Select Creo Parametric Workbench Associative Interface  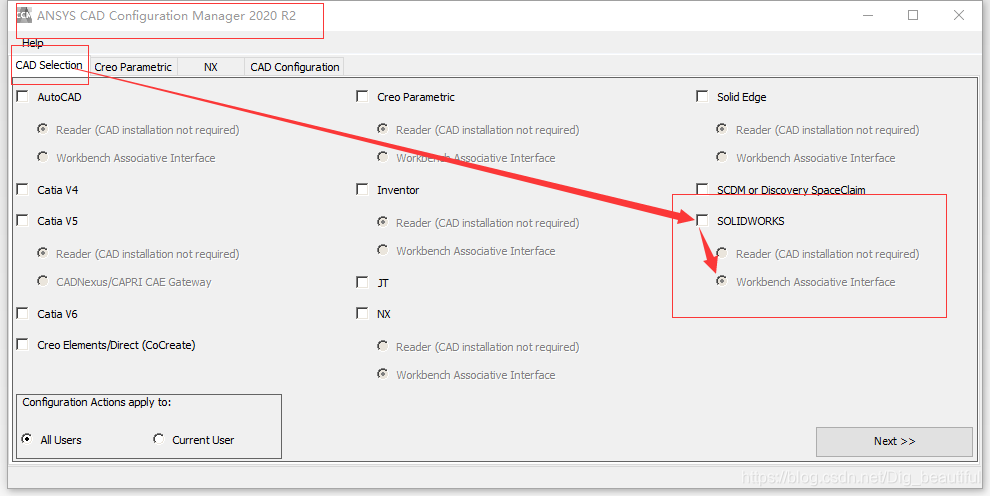(x=383, y=156)
